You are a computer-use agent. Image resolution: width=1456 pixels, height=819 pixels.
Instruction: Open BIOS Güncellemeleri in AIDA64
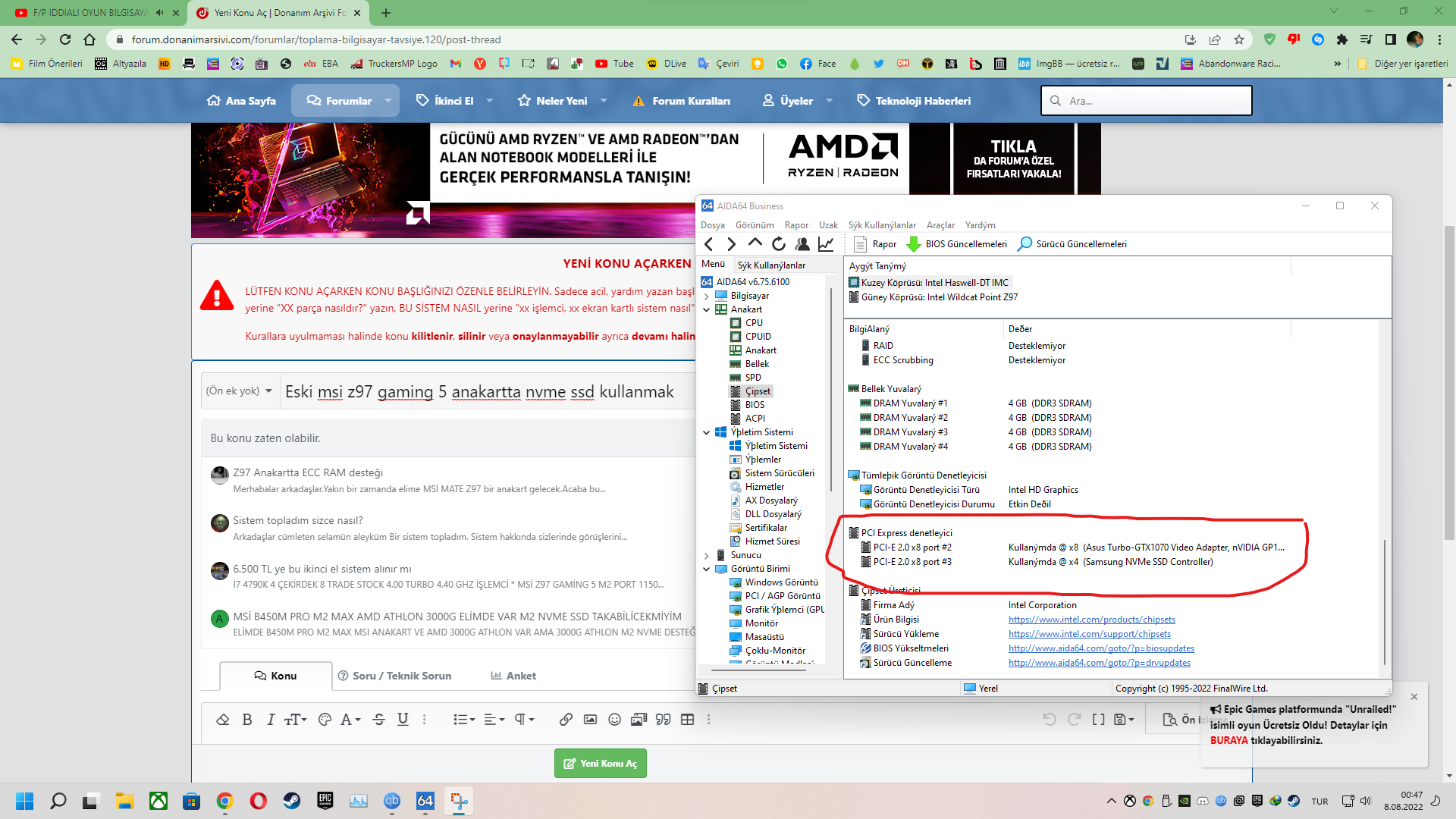(x=957, y=244)
